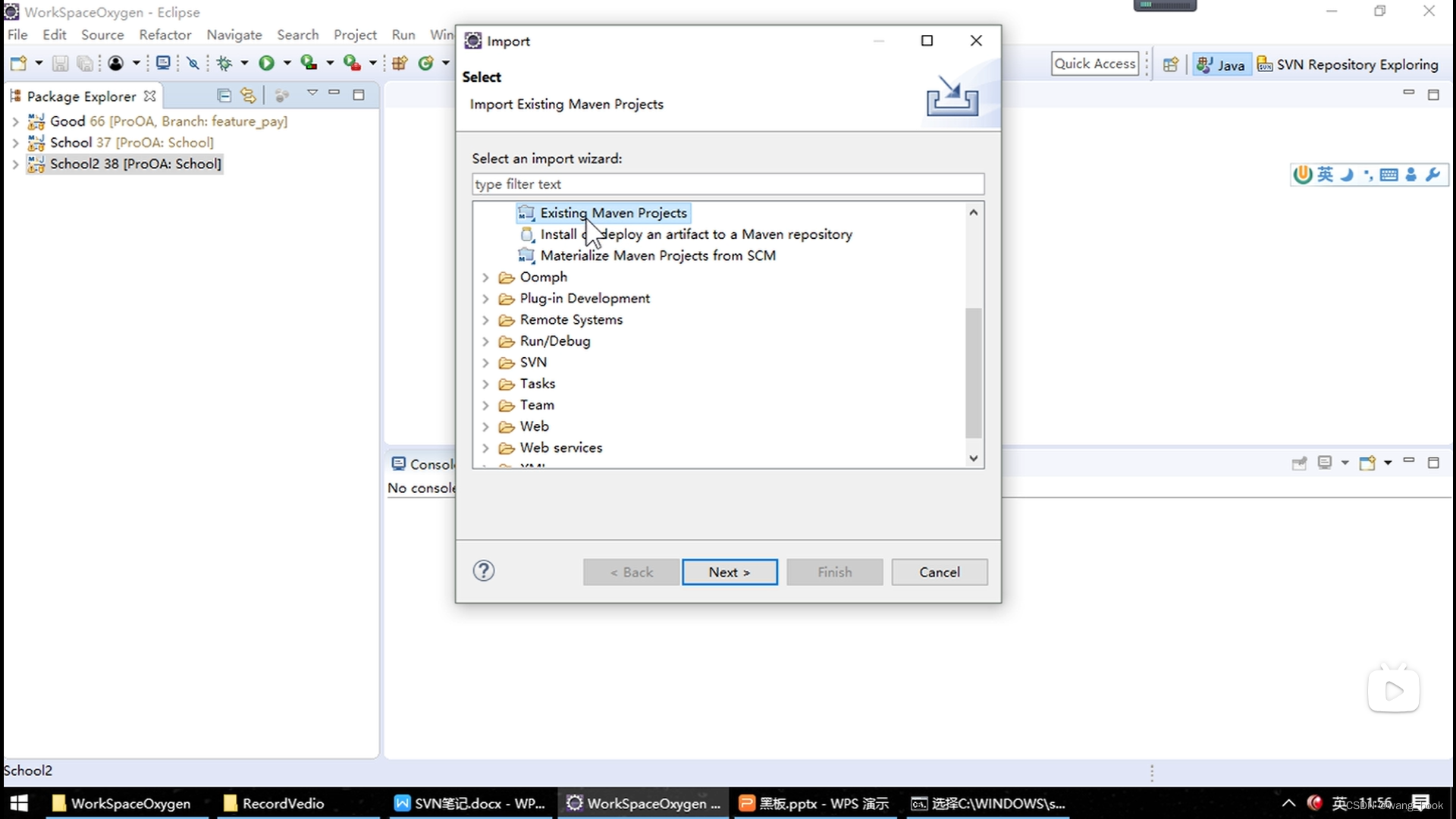Drag the import dialog scrollbar down
The image size is (1456, 819).
pos(974,458)
